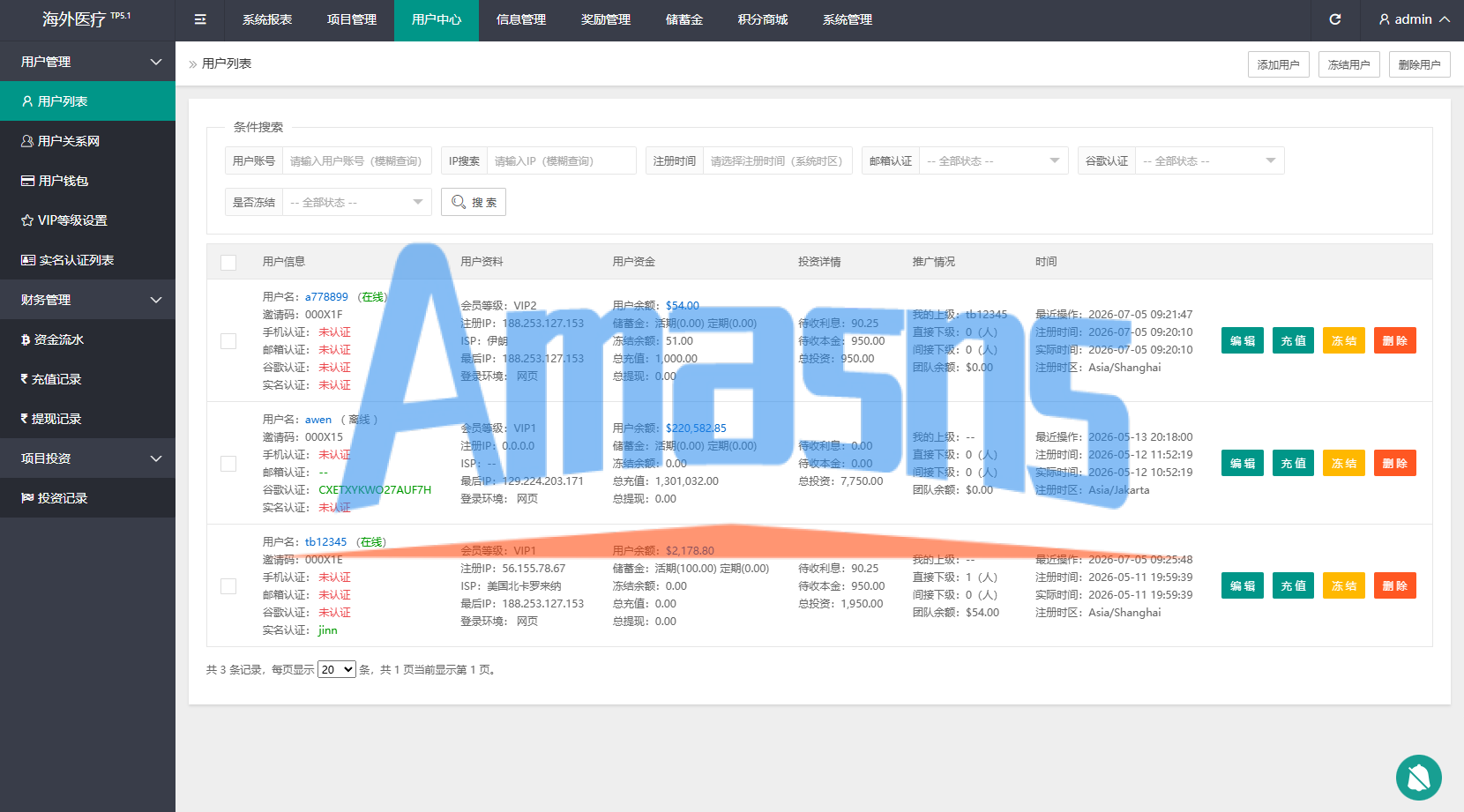1464x812 pixels.
Task: Open 充值记录 from its rupee icon
Action: point(25,379)
